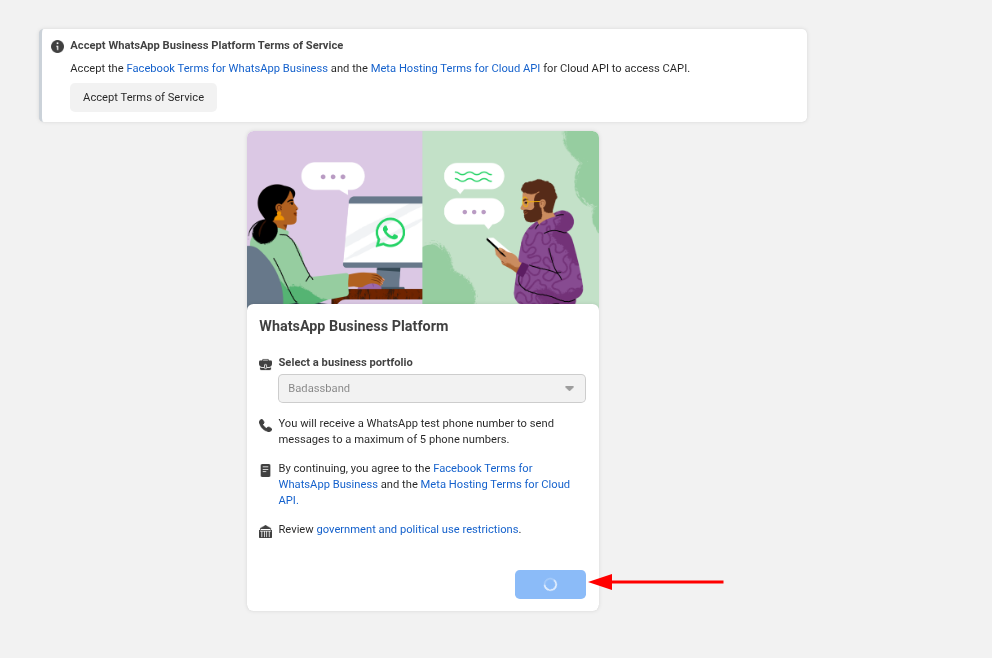This screenshot has width=992, height=658.
Task: Click the document icon beside terms agreement
Action: click(265, 470)
